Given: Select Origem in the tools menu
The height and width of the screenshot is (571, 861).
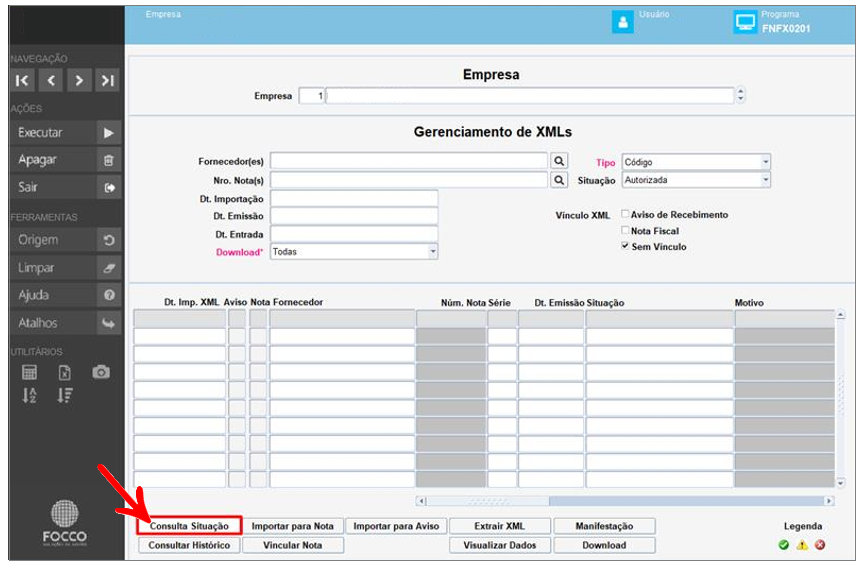Looking at the screenshot, I should tap(53, 240).
